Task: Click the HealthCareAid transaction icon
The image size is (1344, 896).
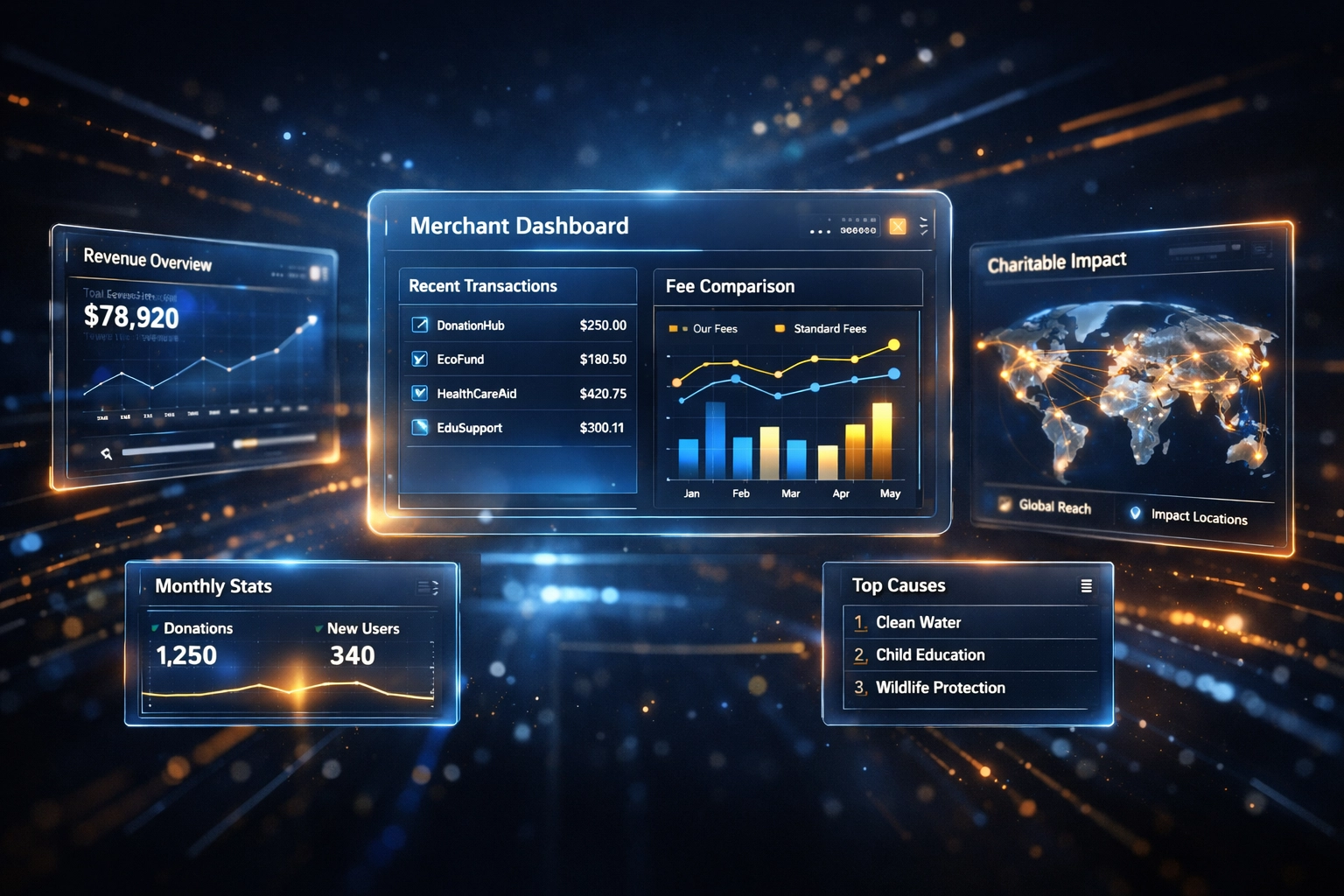Action: click(x=421, y=393)
